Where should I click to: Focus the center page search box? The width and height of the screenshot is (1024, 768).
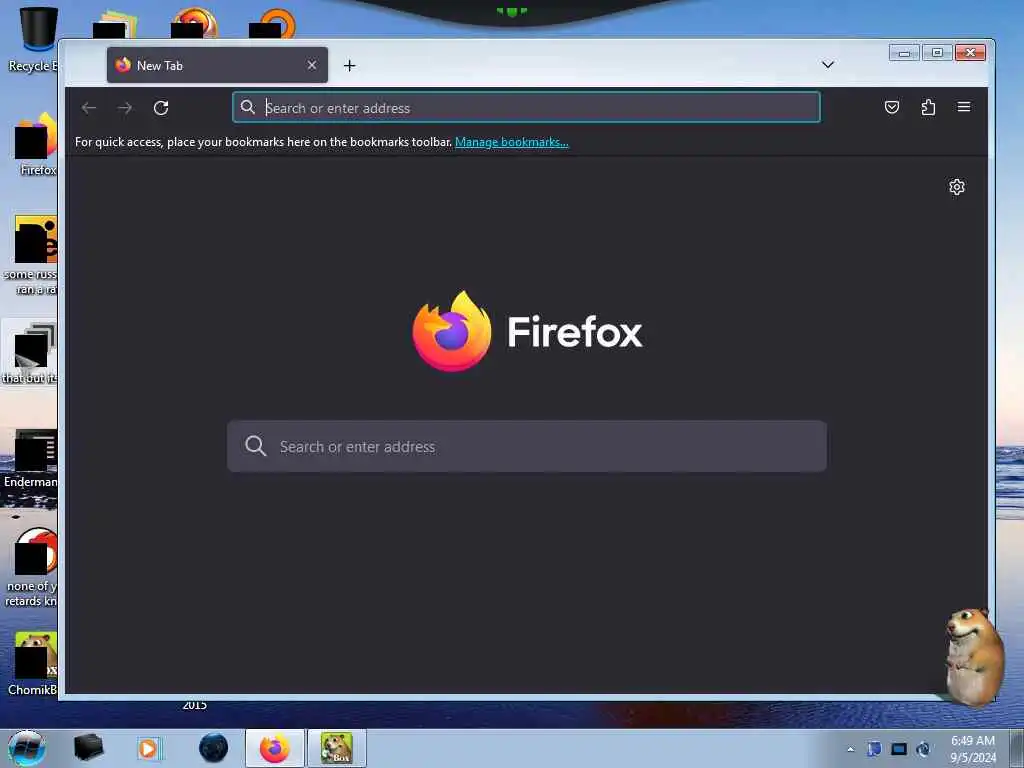(x=526, y=446)
